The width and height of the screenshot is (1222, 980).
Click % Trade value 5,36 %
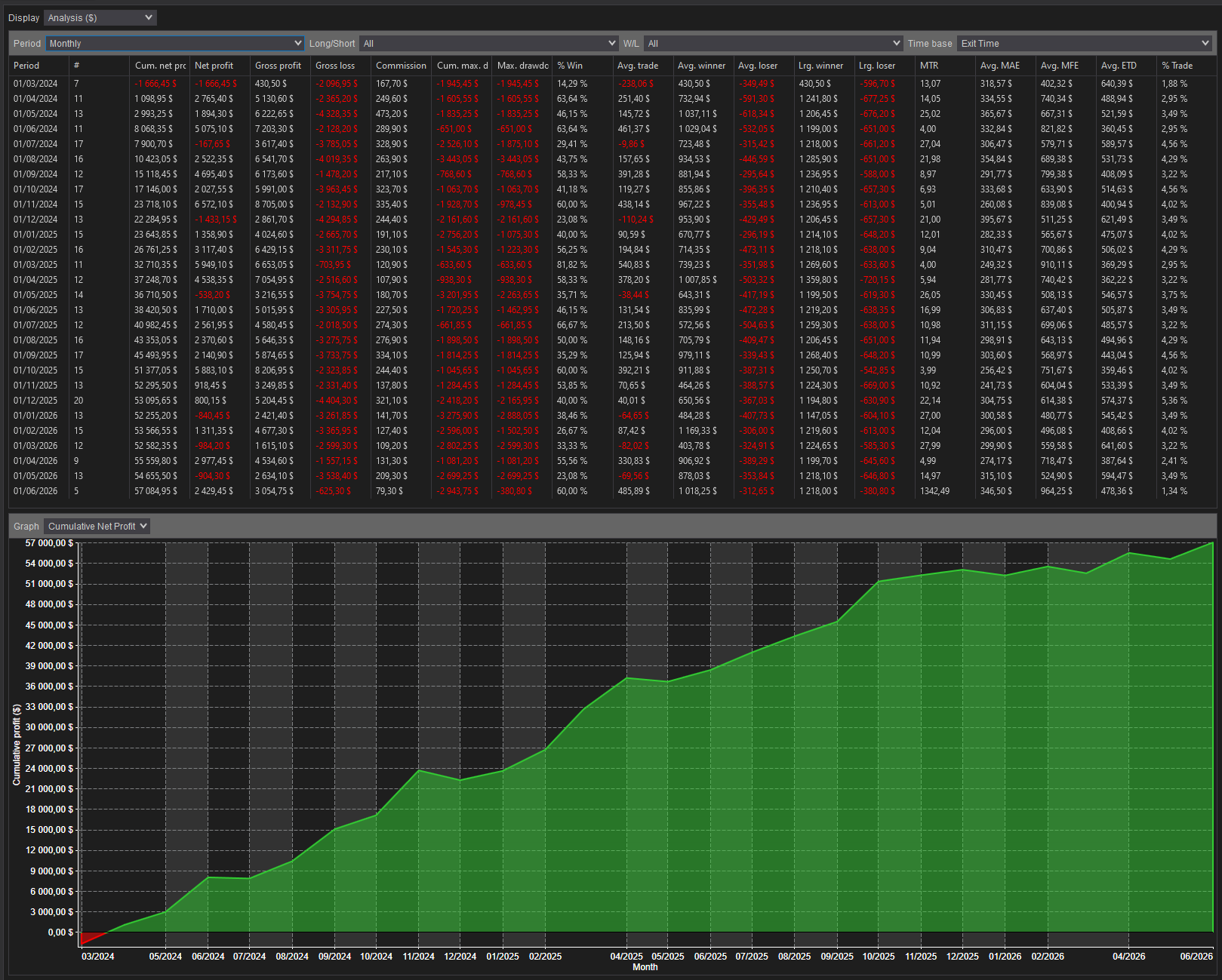[x=1174, y=401]
